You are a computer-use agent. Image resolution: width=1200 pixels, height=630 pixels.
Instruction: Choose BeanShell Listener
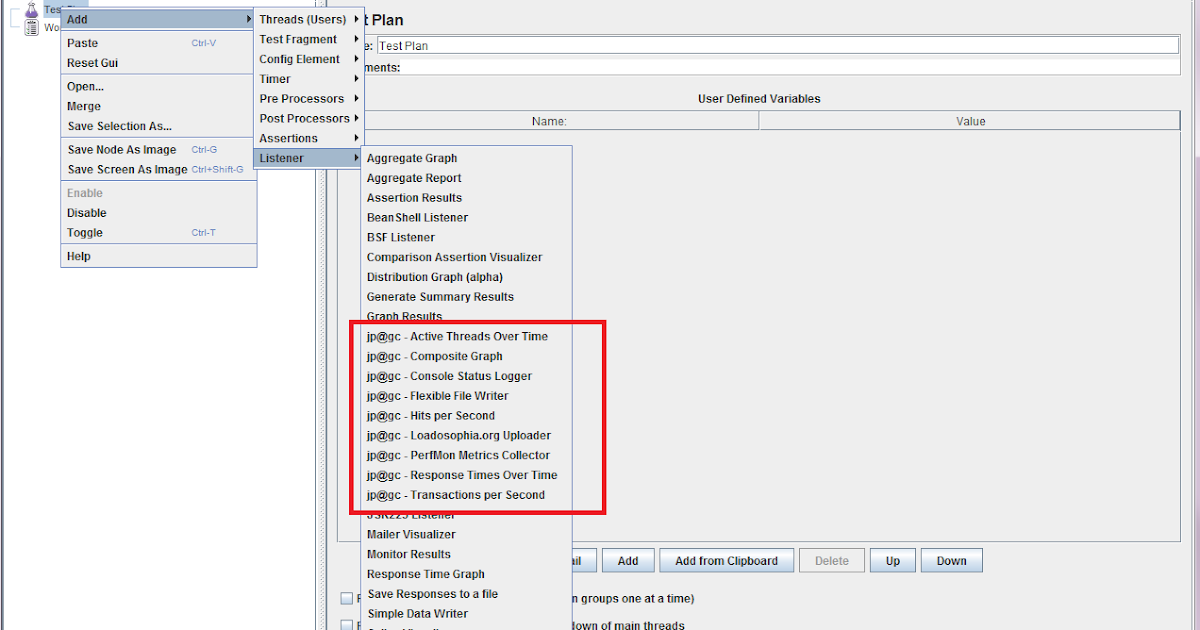[x=466, y=217]
